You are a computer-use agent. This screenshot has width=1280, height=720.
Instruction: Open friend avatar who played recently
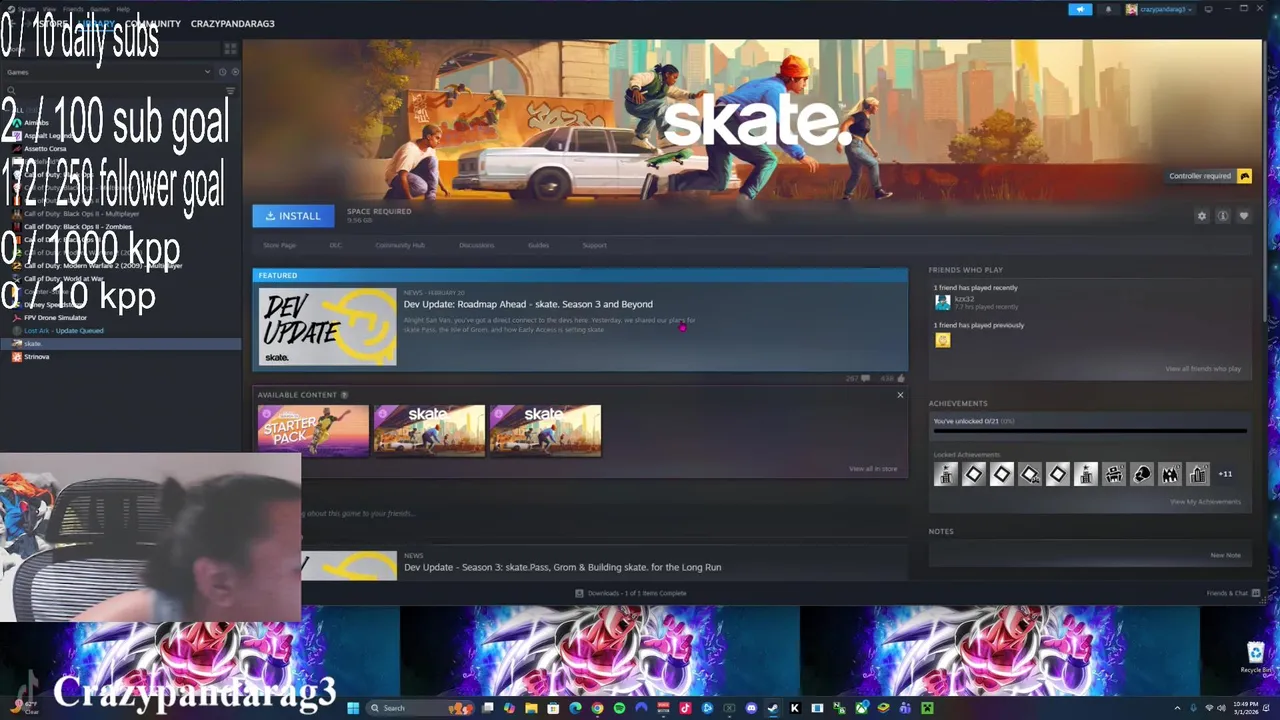click(x=942, y=302)
